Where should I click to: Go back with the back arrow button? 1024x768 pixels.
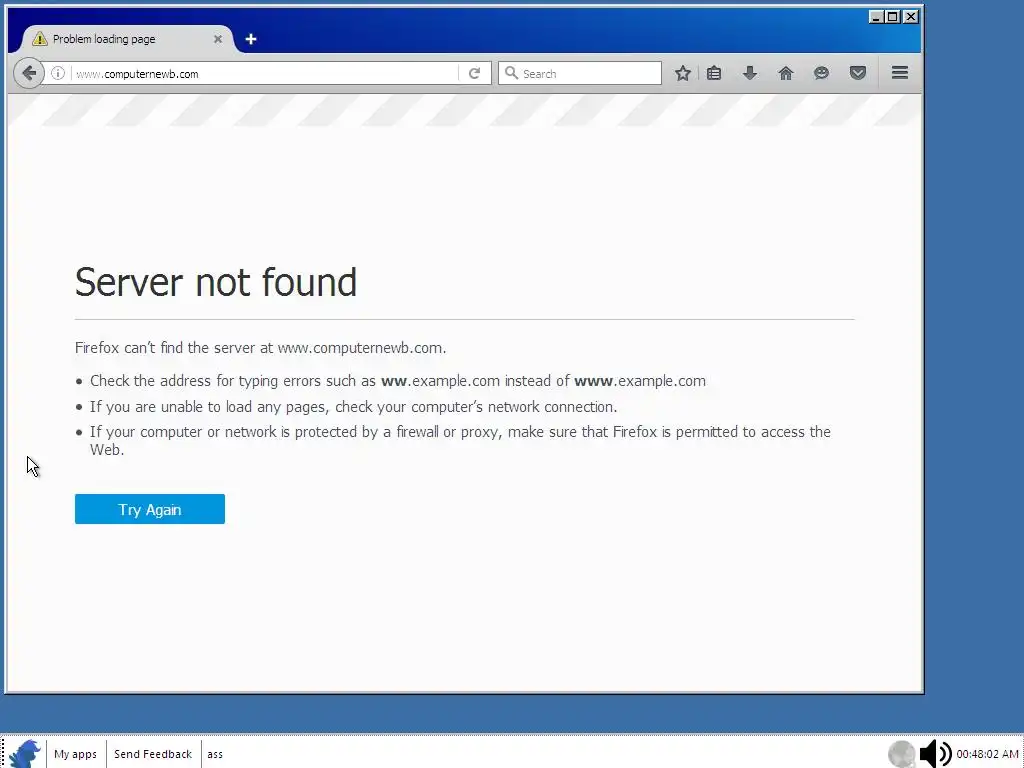coord(29,73)
